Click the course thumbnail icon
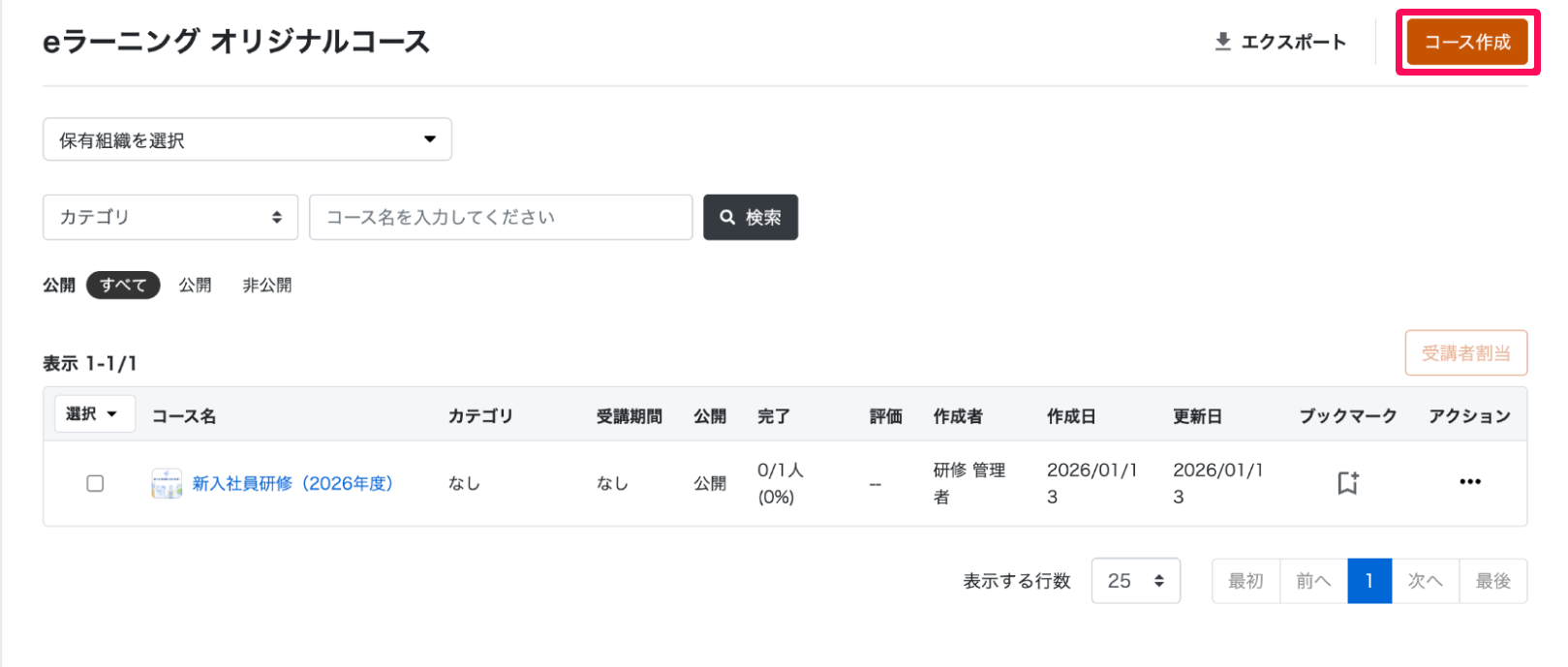Viewport: 1568px width, 667px height. [167, 483]
